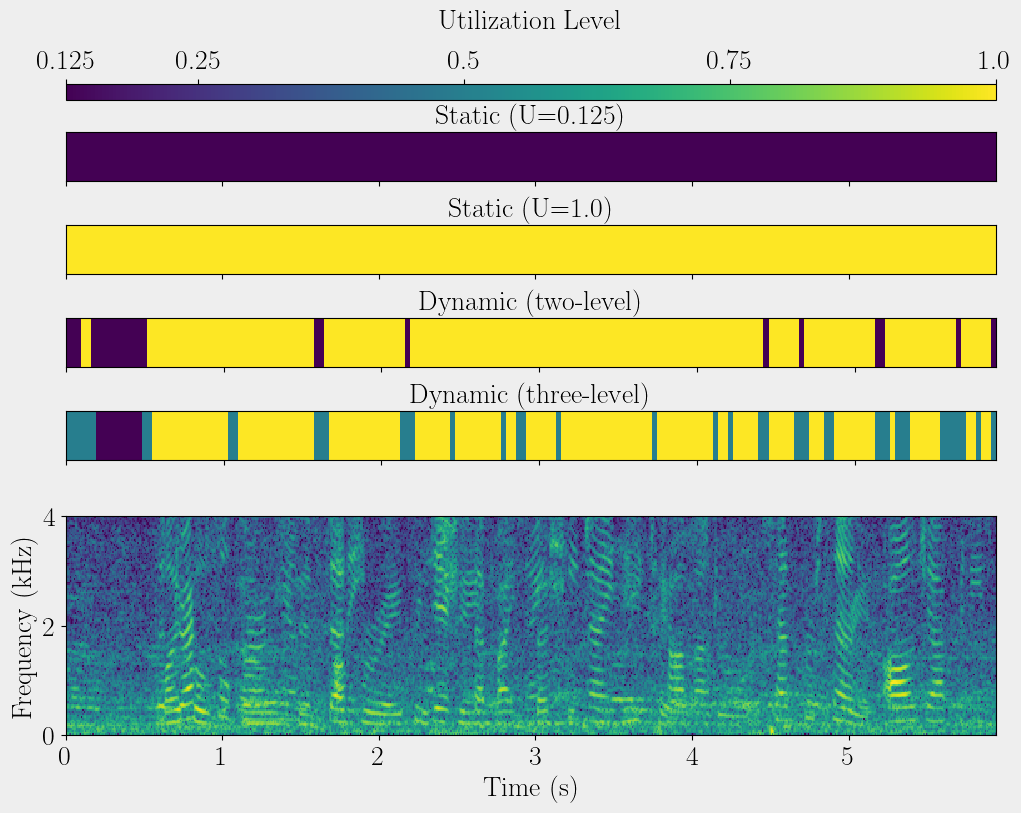Click the Utilization Level colorbar title
Viewport: 1021px width, 813px height.
(x=529, y=20)
